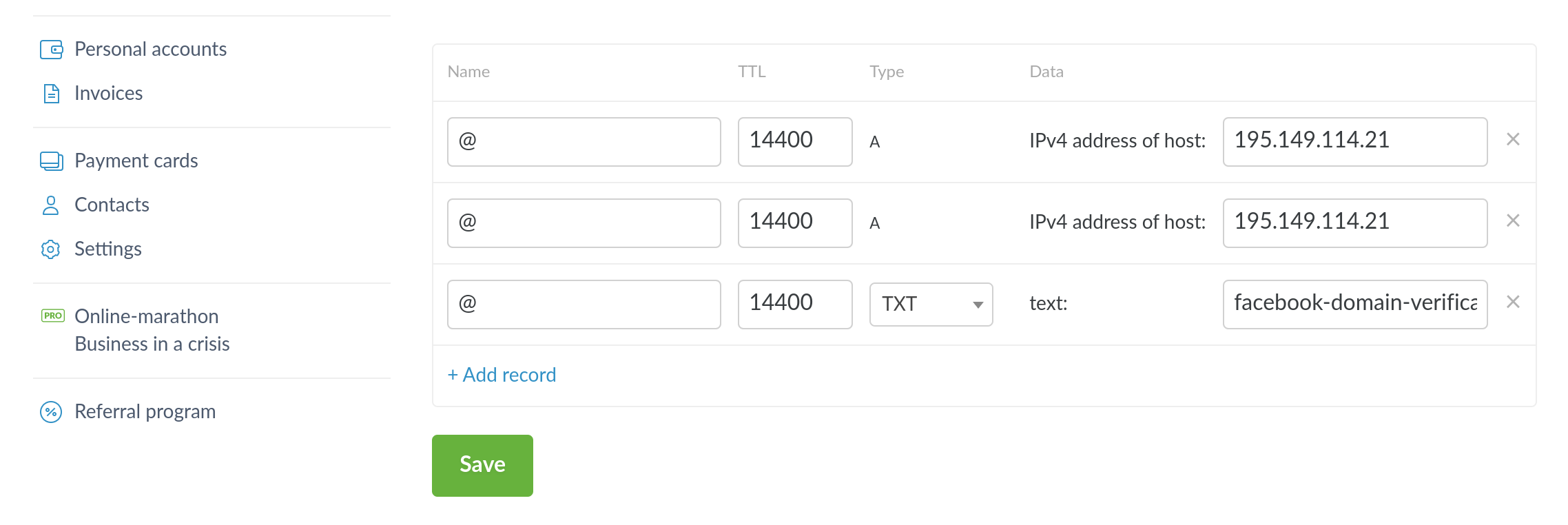
Task: Select the facebook-domain-verification text field
Action: pyautogui.click(x=1354, y=305)
